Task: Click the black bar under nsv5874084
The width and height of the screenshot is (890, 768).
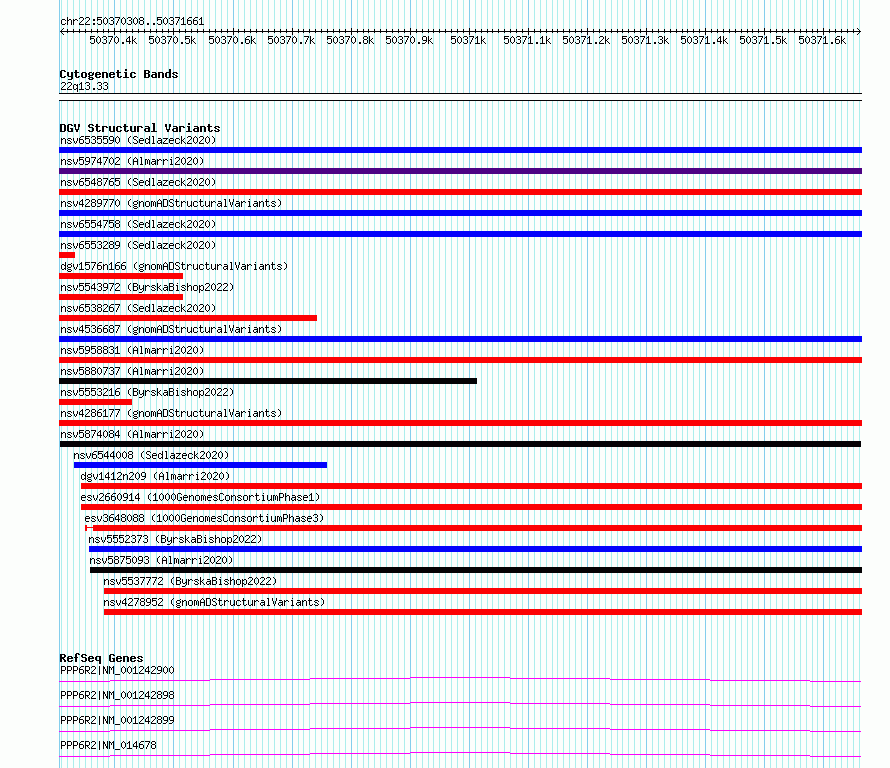Action: pyautogui.click(x=460, y=444)
